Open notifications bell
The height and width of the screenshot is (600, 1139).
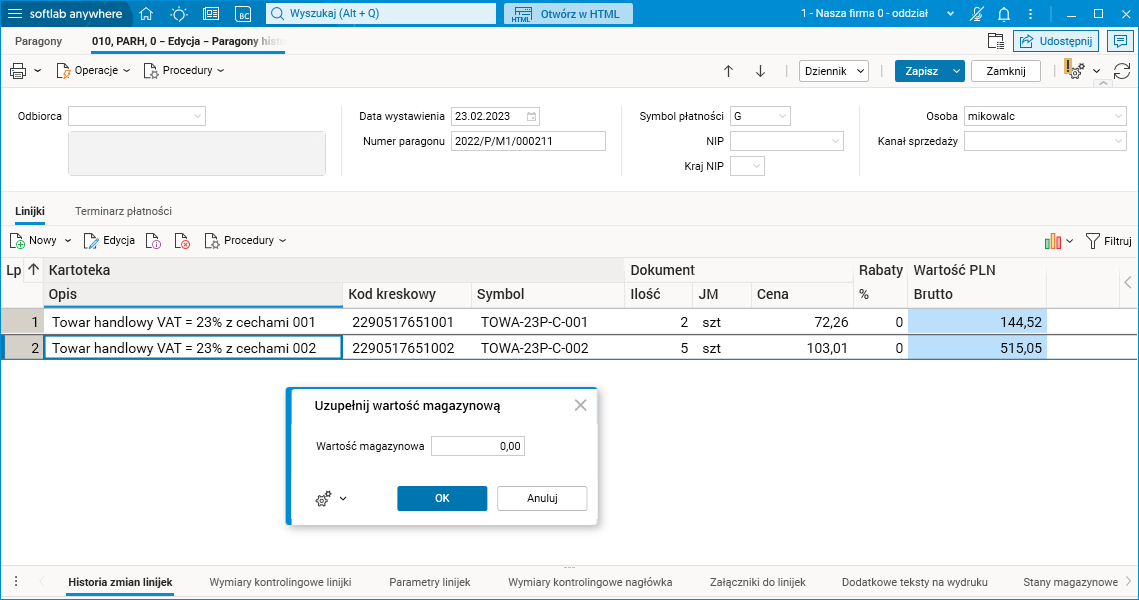point(1004,14)
